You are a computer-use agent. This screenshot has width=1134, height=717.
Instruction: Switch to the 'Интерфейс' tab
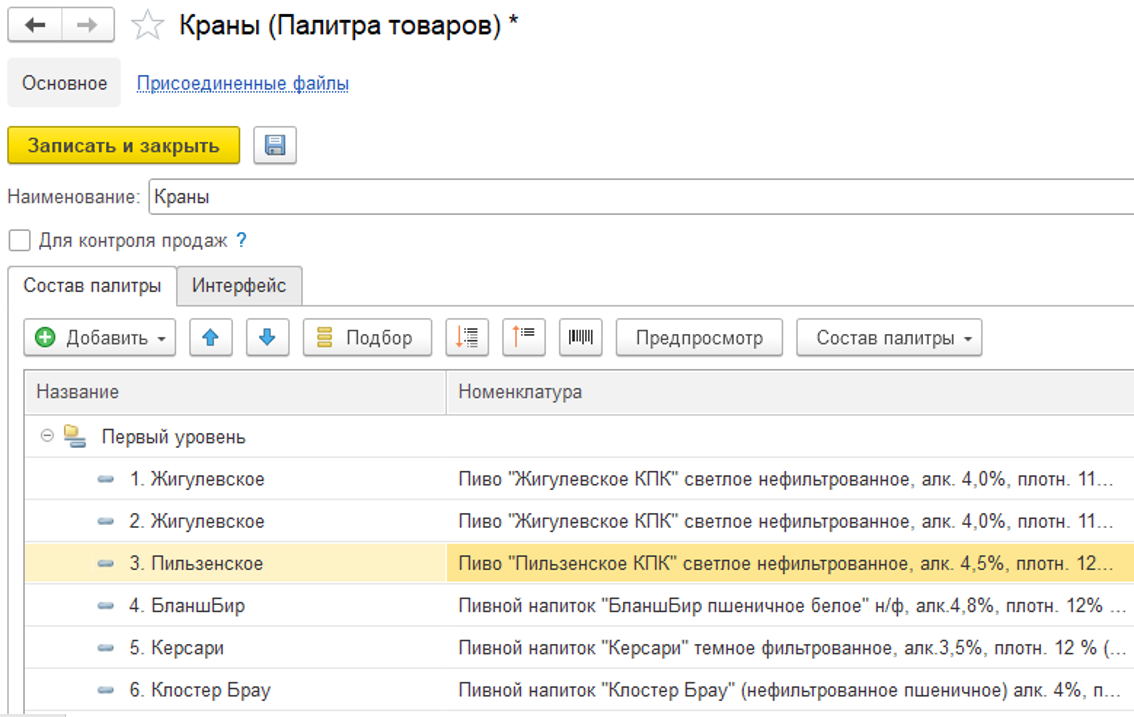[x=239, y=286]
